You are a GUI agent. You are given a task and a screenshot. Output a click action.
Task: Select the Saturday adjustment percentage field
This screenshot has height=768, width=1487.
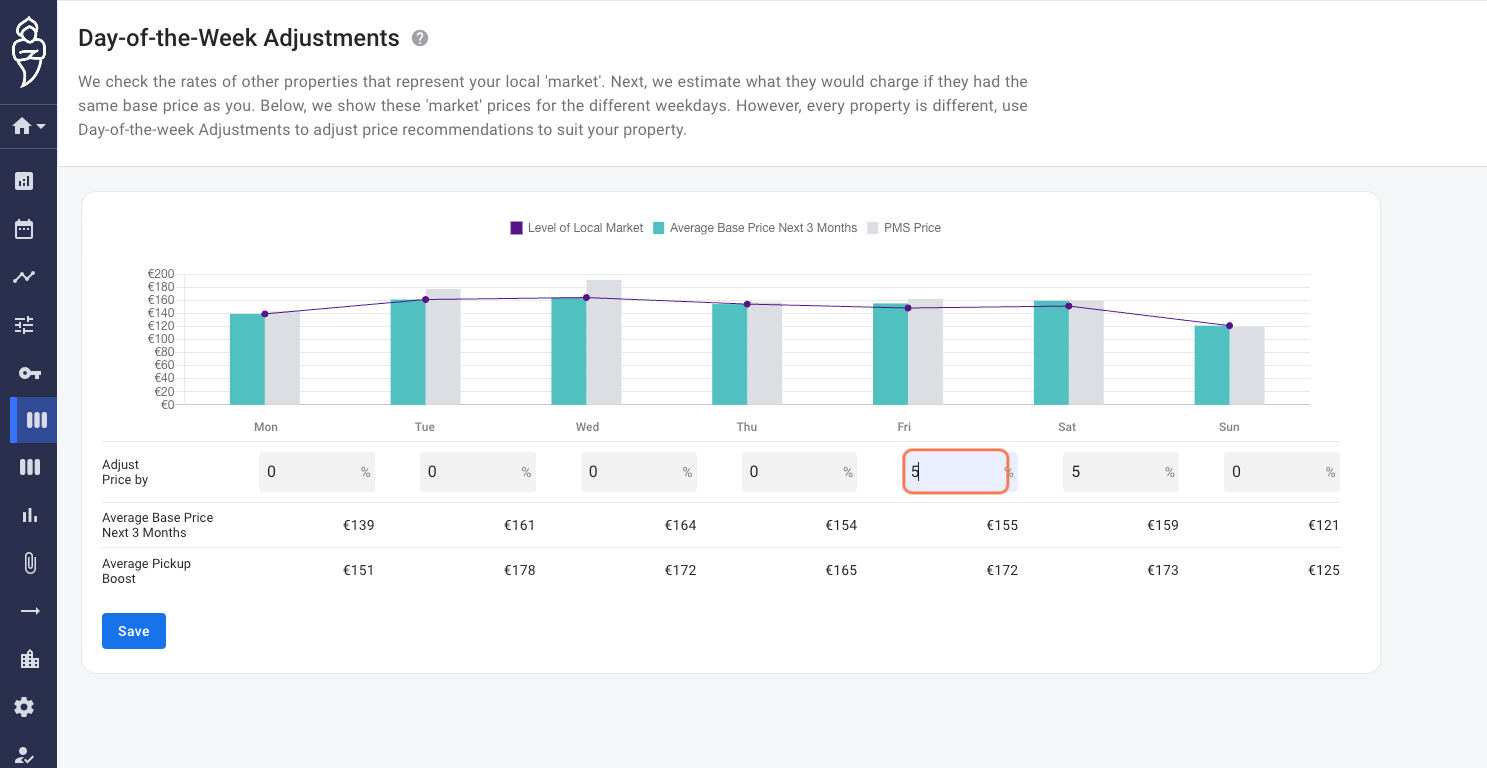[1121, 472]
